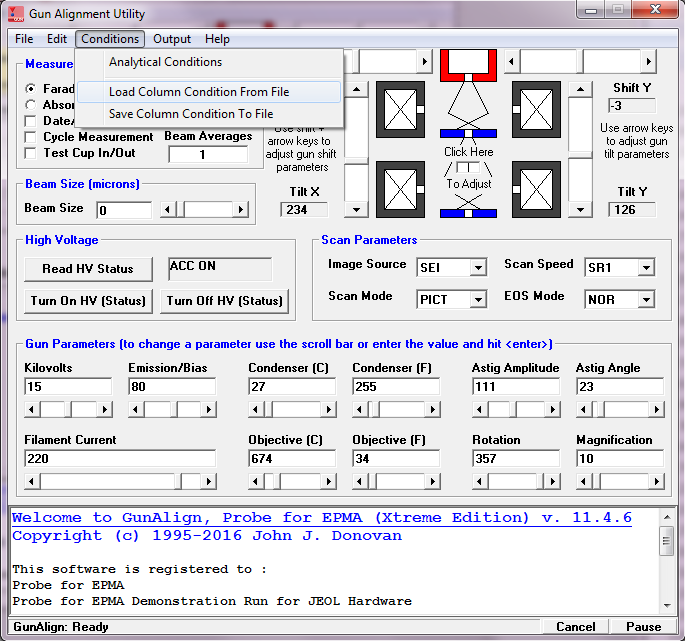Open the EOS Mode dropdown
The width and height of the screenshot is (685, 641).
point(645,299)
